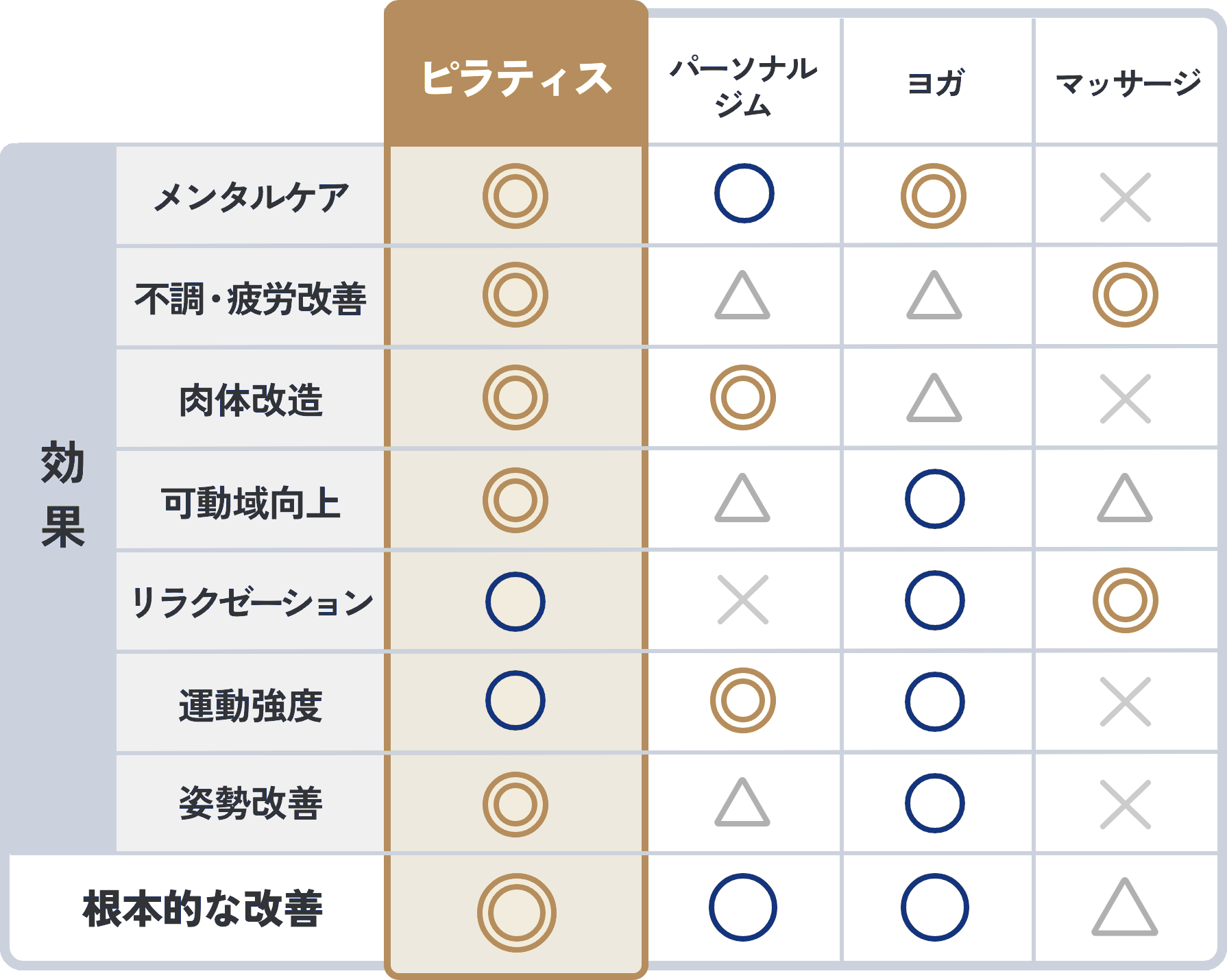Viewport: 1227px width, 980px height.
Task: Click the メンタルケア row label
Action: coord(250,197)
